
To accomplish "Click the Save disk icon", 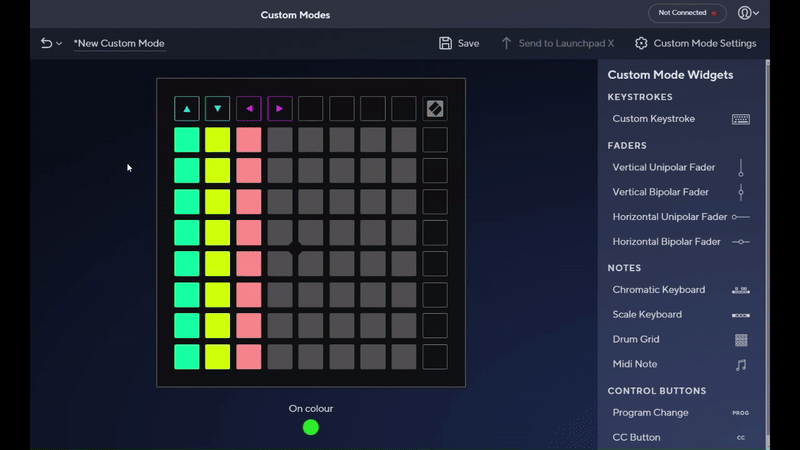I will pos(446,43).
